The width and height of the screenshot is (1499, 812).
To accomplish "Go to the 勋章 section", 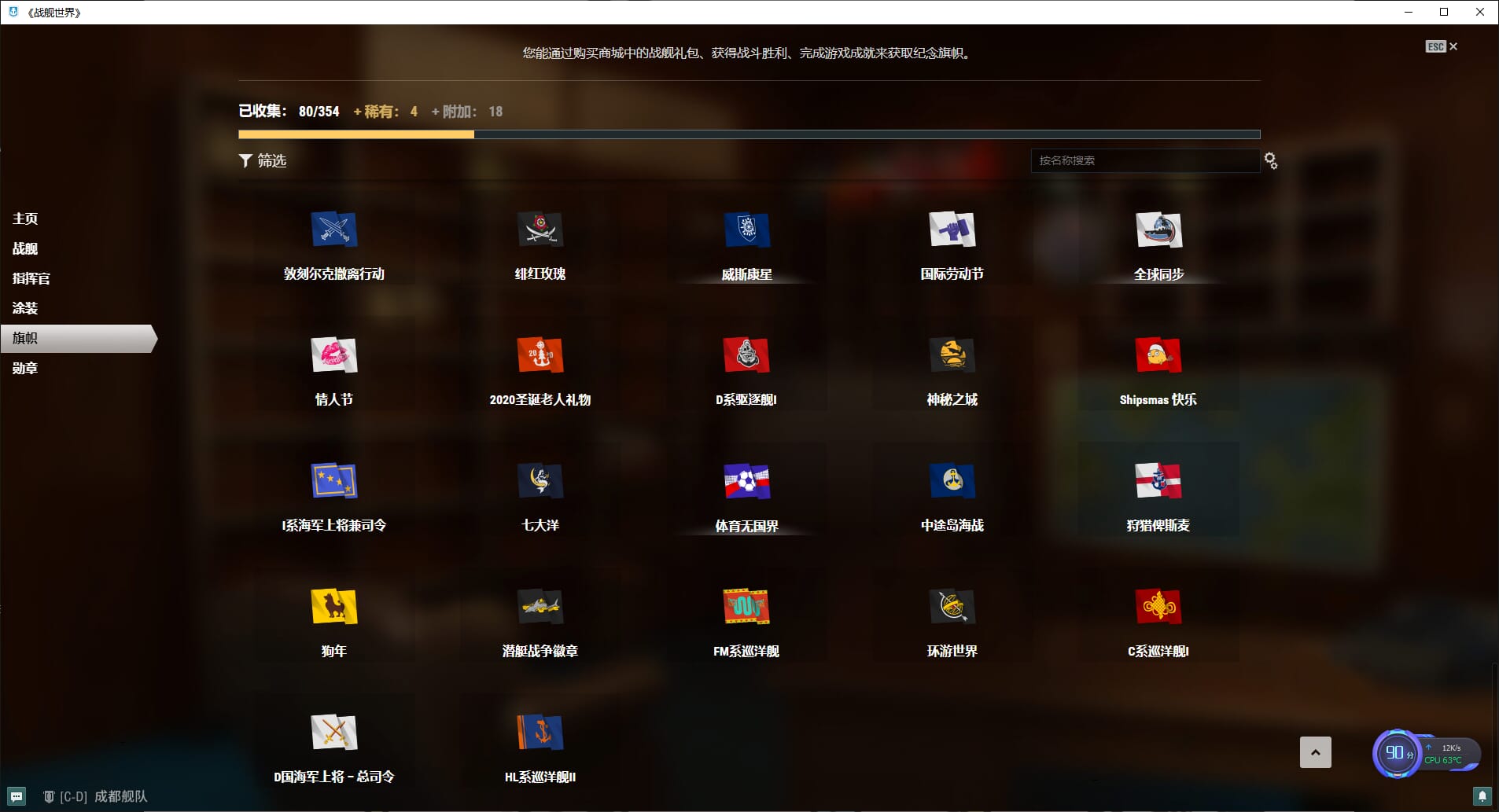I will pos(25,368).
